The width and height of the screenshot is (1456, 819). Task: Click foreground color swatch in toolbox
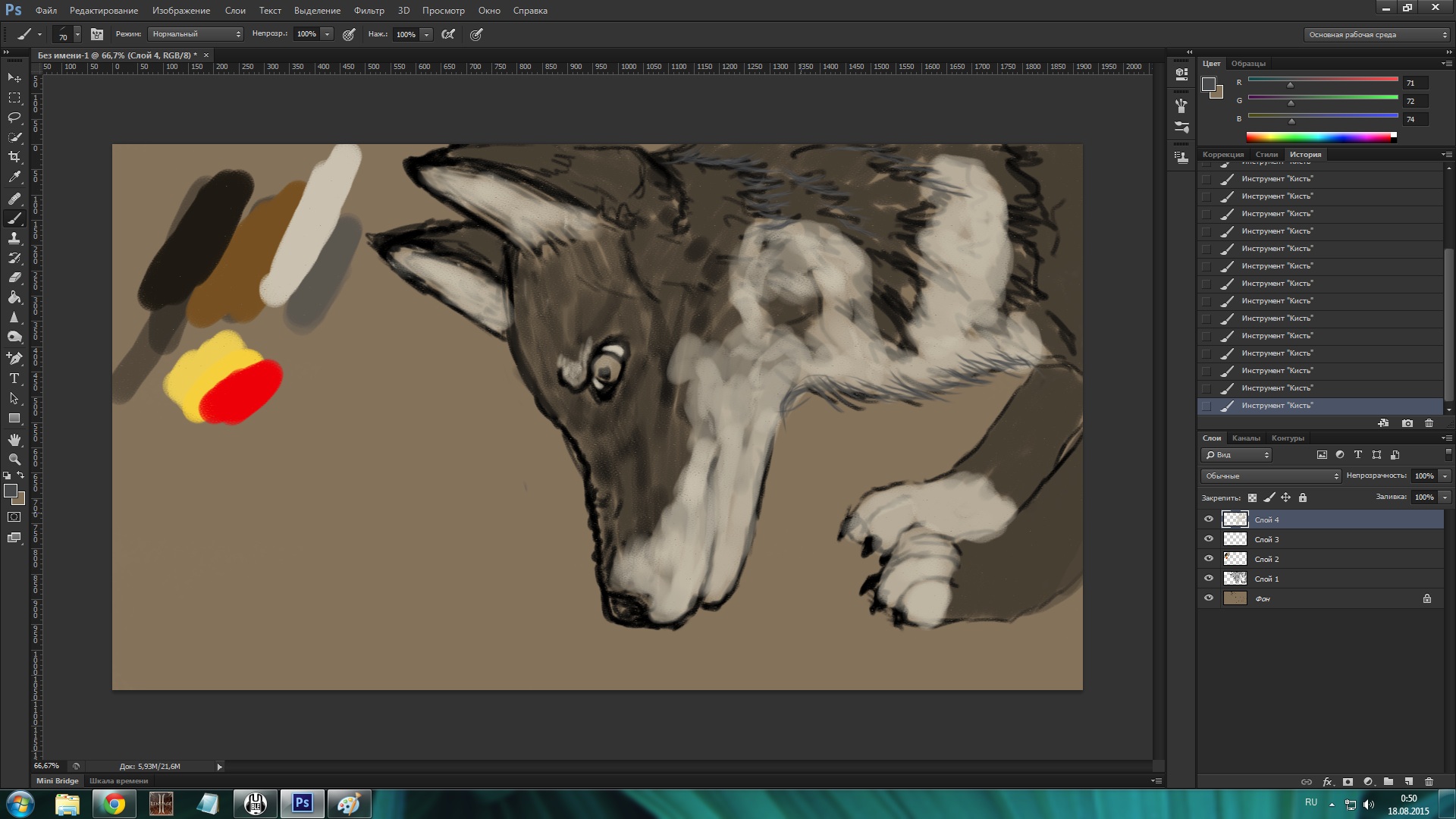point(11,491)
